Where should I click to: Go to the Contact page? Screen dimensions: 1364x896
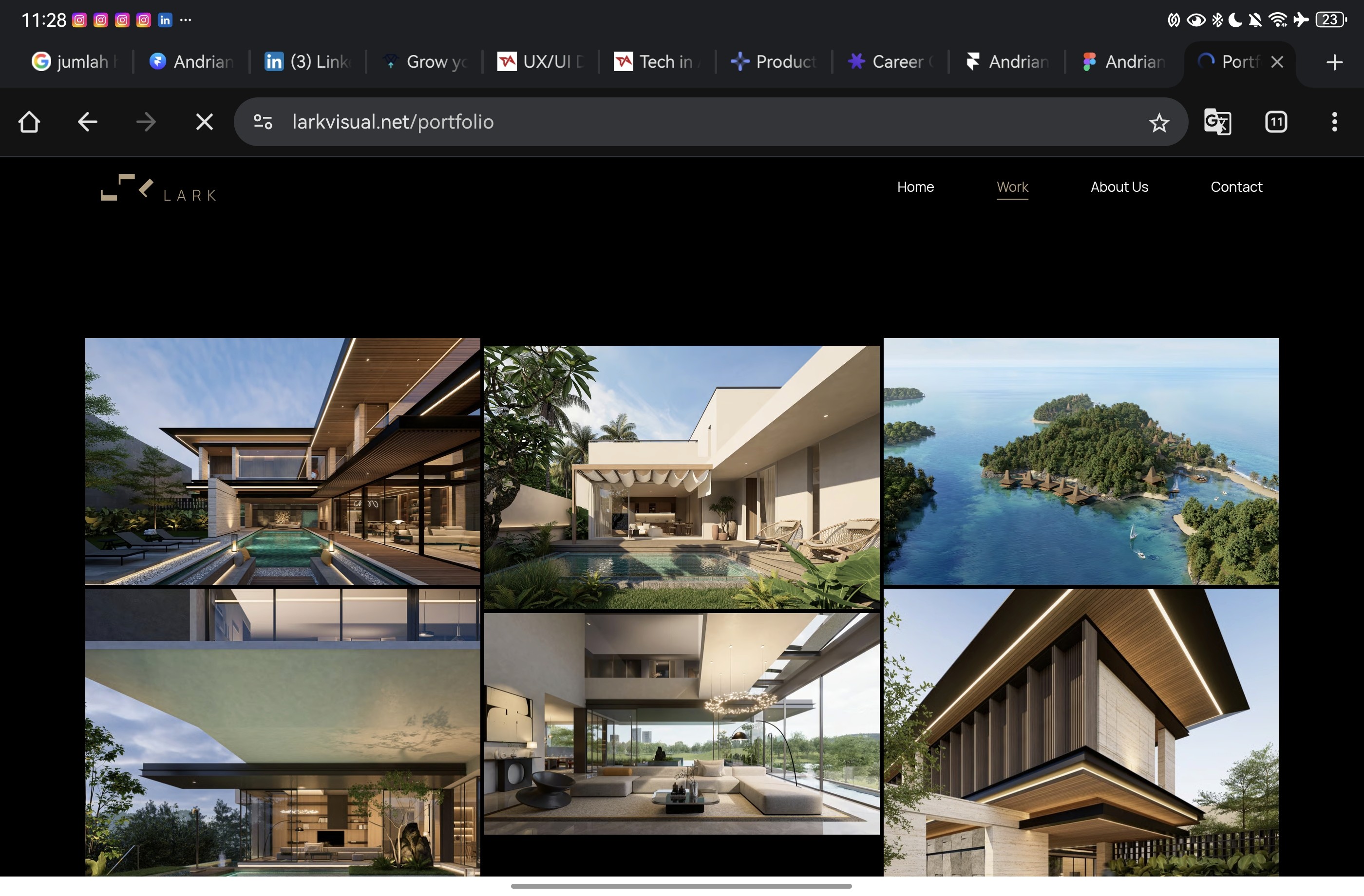coord(1236,187)
